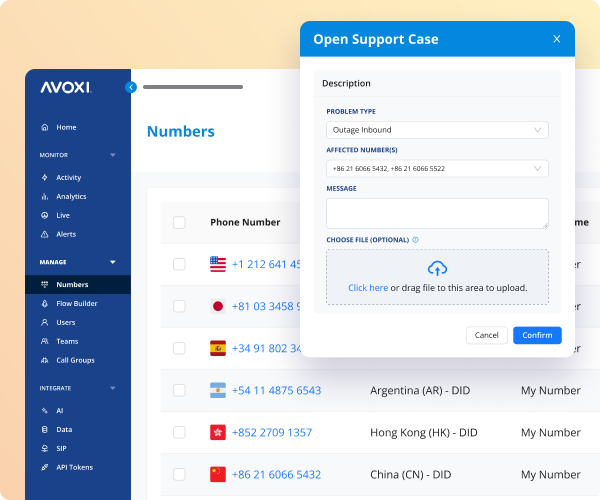The width and height of the screenshot is (600, 500).
Task: Click the 'Hong Kong (HK) - DID' cell
Action: (x=424, y=433)
